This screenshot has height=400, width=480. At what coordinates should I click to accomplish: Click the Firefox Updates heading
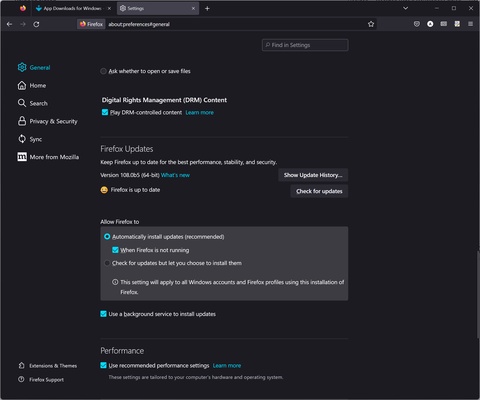[127, 149]
